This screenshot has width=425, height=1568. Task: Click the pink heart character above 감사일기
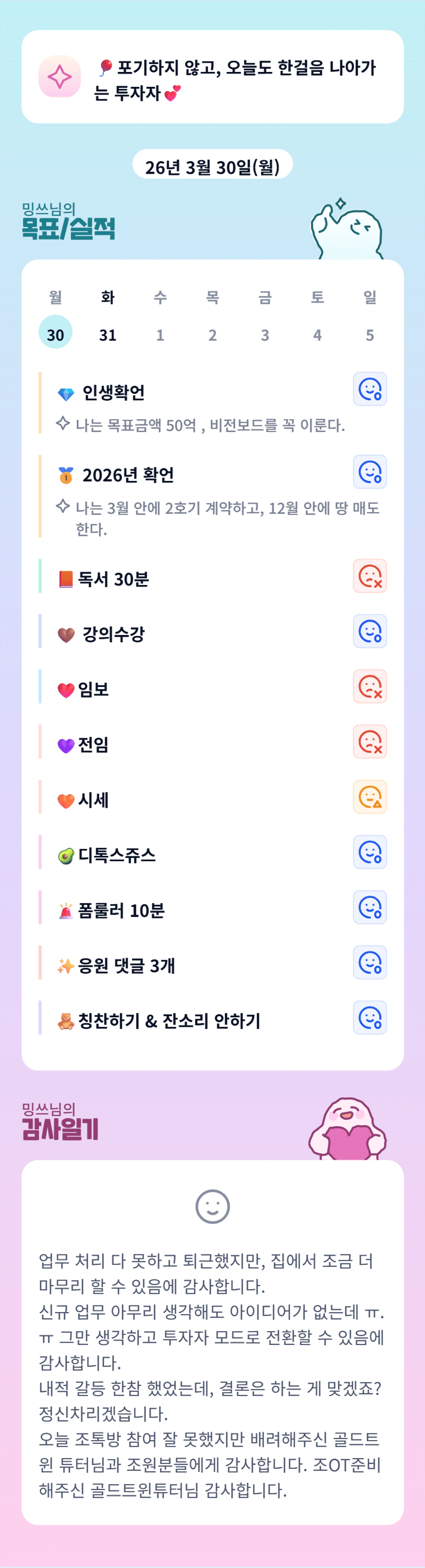point(348,1130)
